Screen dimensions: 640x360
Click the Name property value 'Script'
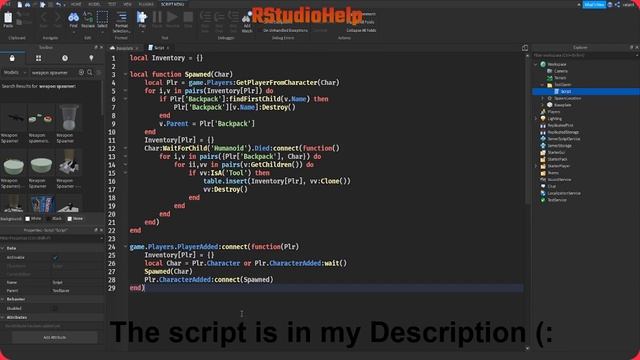pos(58,282)
